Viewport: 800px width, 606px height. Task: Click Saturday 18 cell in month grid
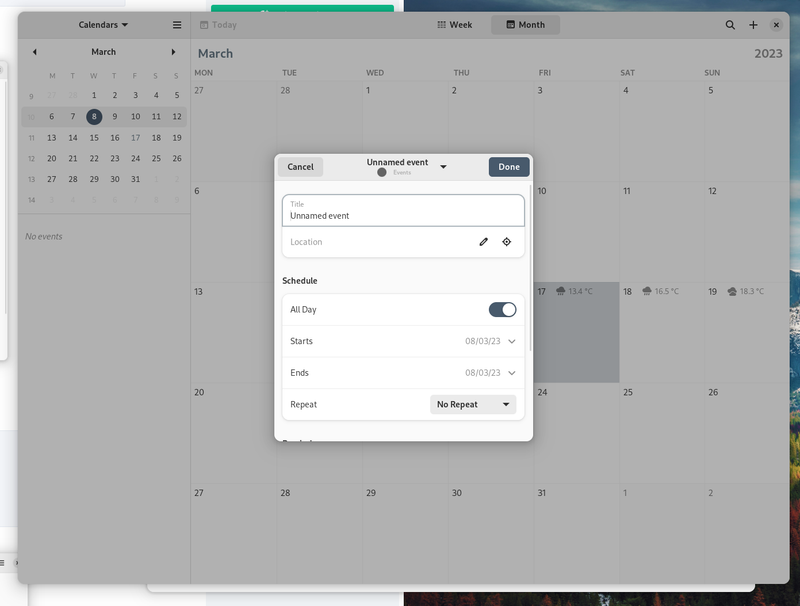point(662,332)
